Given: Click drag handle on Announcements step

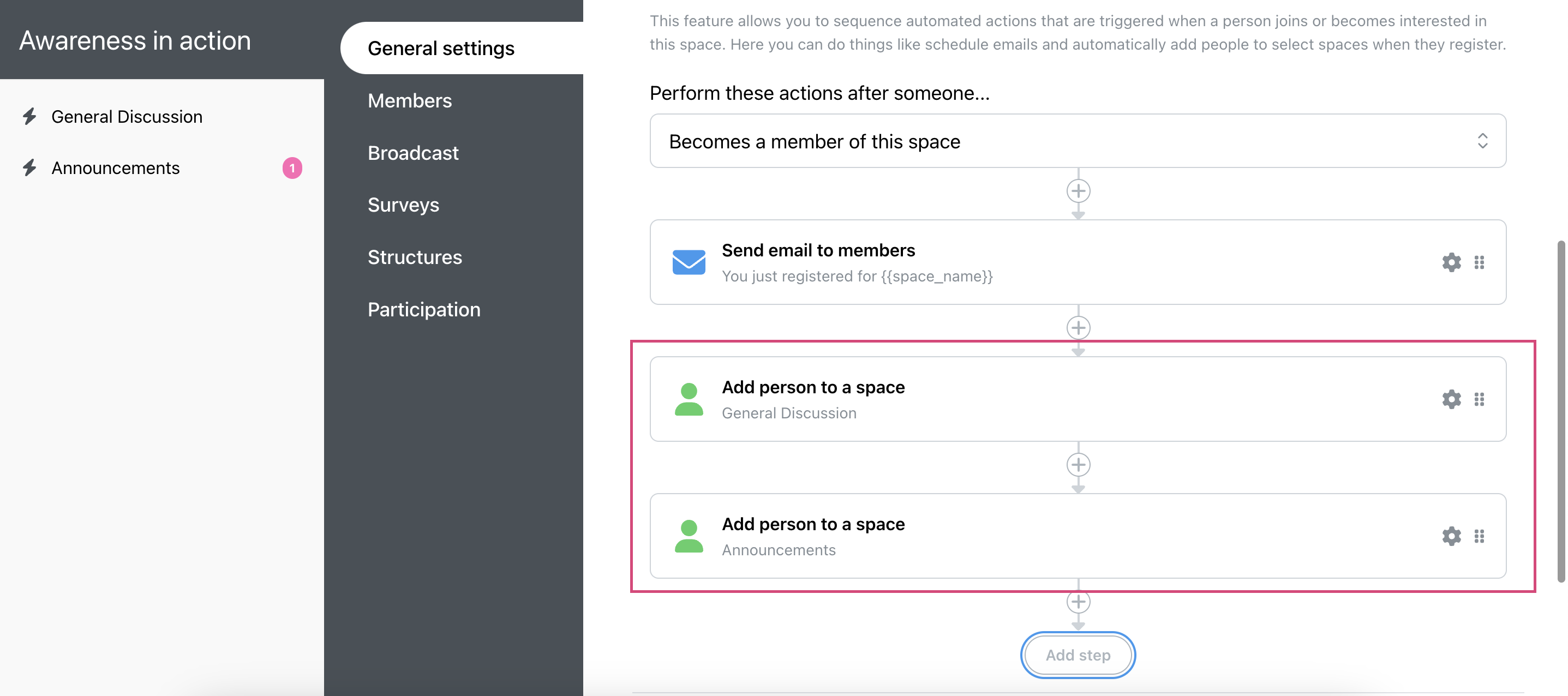Looking at the screenshot, I should [1479, 536].
